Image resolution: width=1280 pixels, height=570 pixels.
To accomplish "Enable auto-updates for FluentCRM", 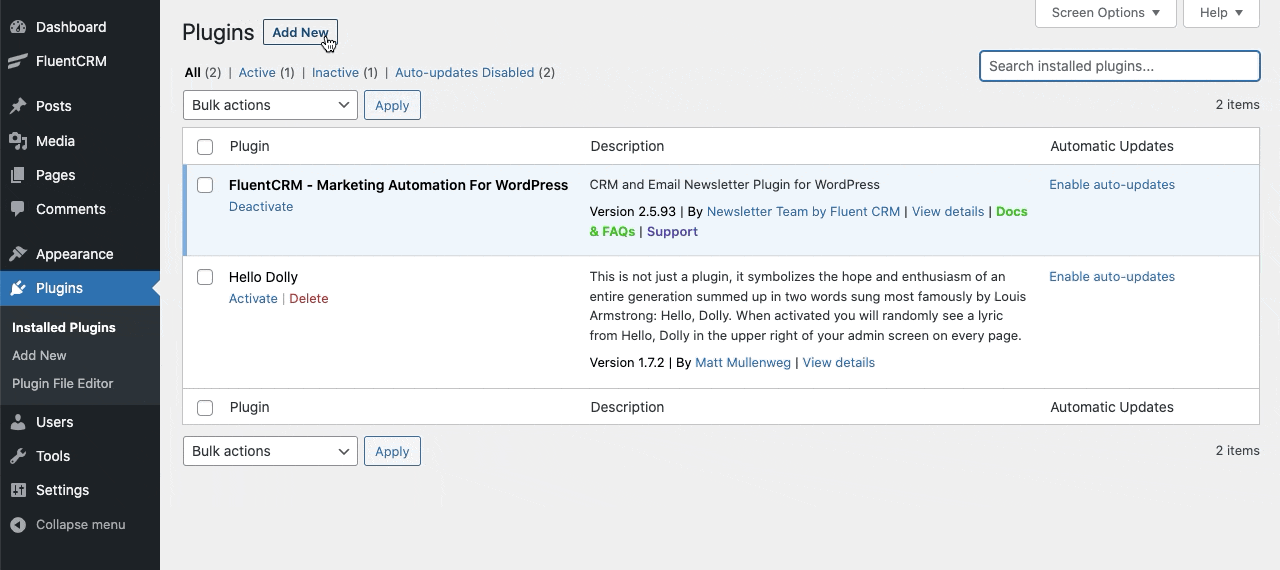I will (x=1112, y=184).
